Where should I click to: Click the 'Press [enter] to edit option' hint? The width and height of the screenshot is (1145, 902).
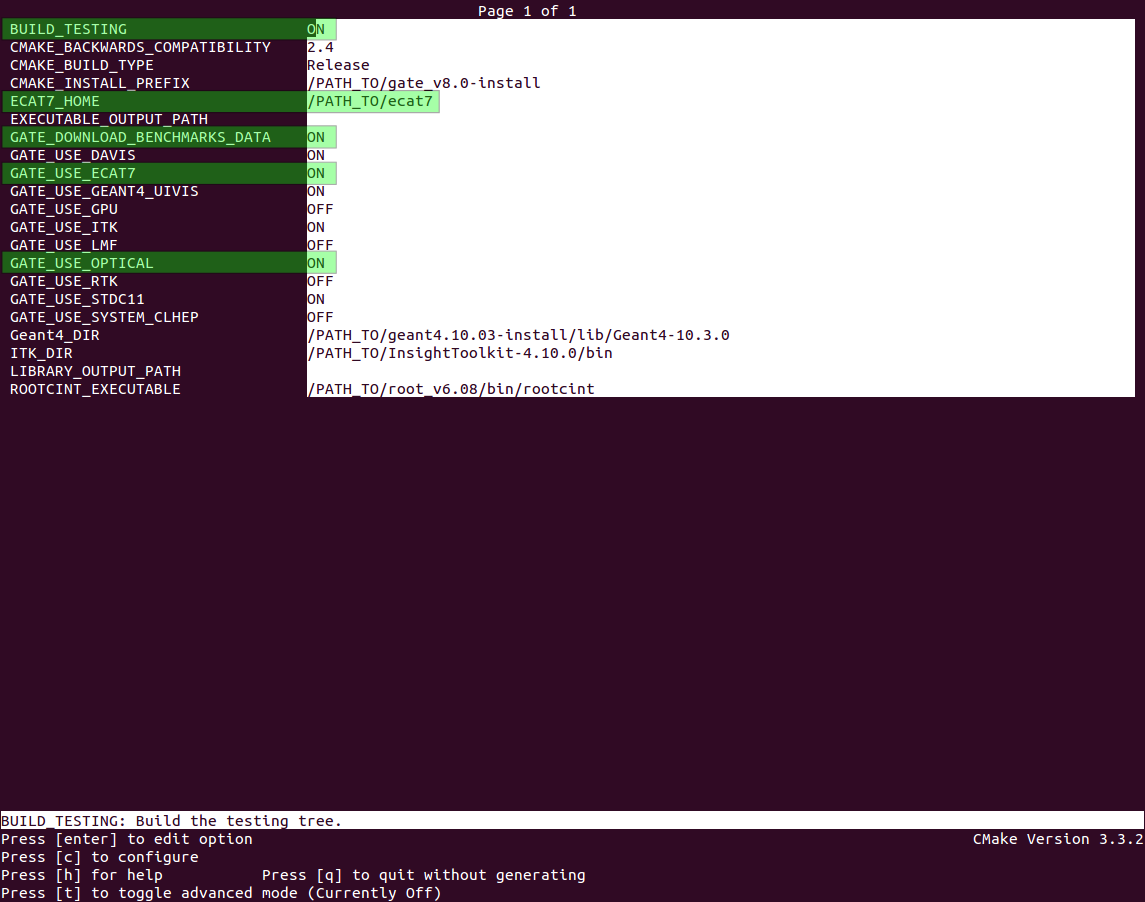click(127, 839)
